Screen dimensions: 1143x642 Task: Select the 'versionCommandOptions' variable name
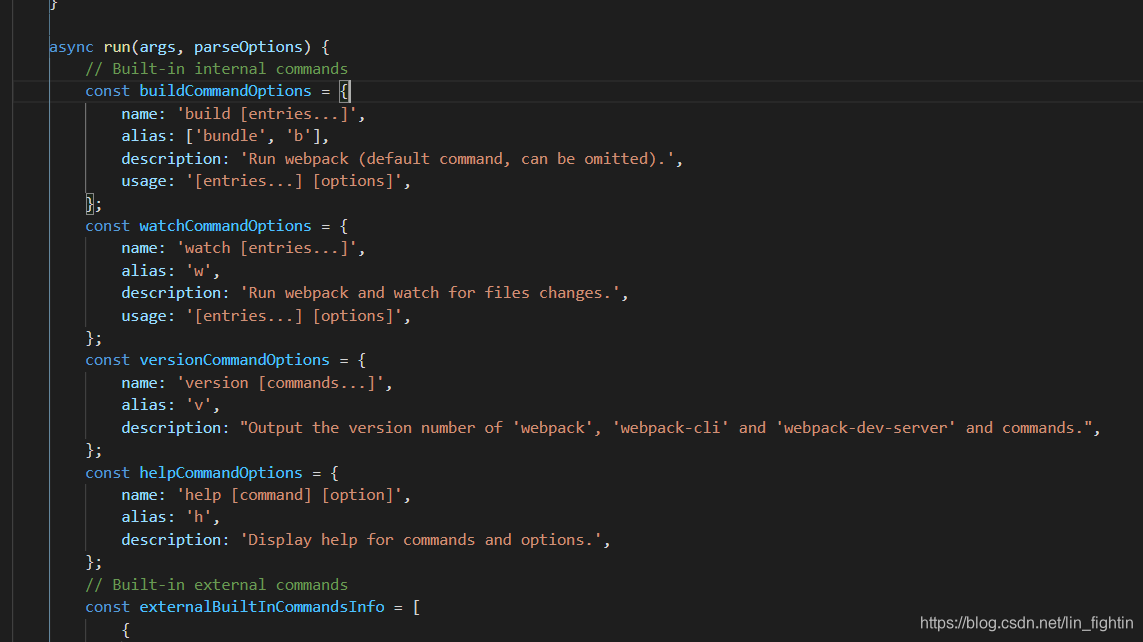234,360
